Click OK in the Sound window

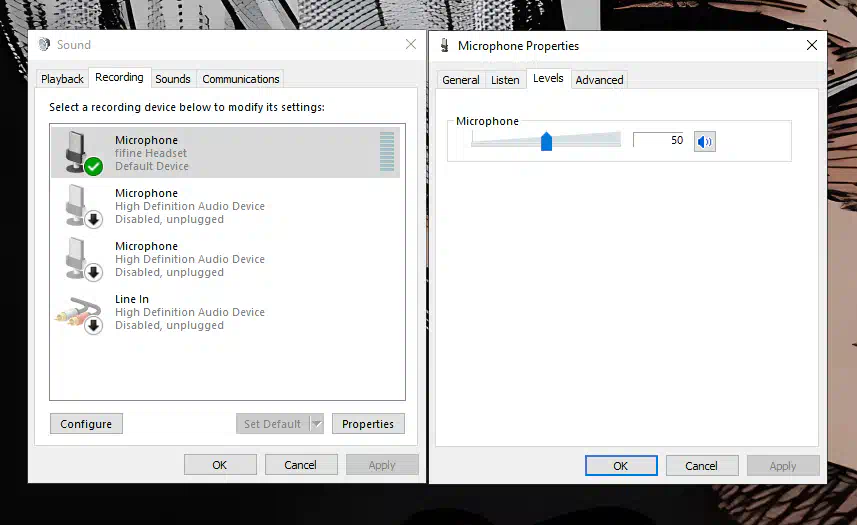click(220, 465)
